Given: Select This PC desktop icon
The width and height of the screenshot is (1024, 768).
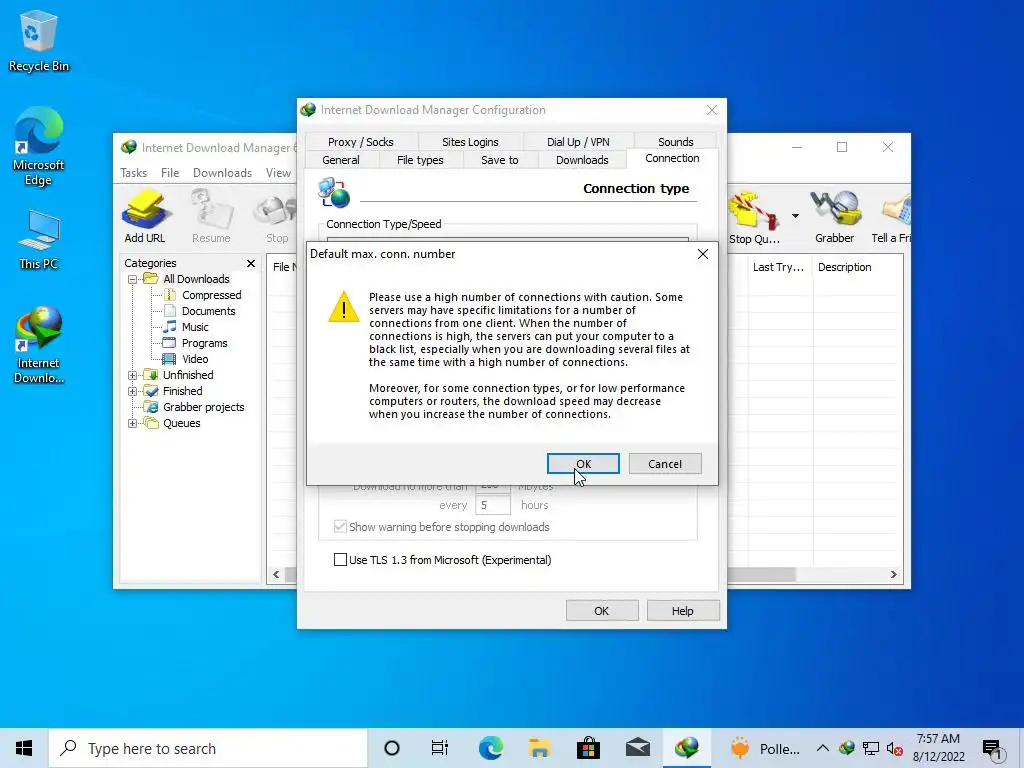Looking at the screenshot, I should [x=39, y=240].
